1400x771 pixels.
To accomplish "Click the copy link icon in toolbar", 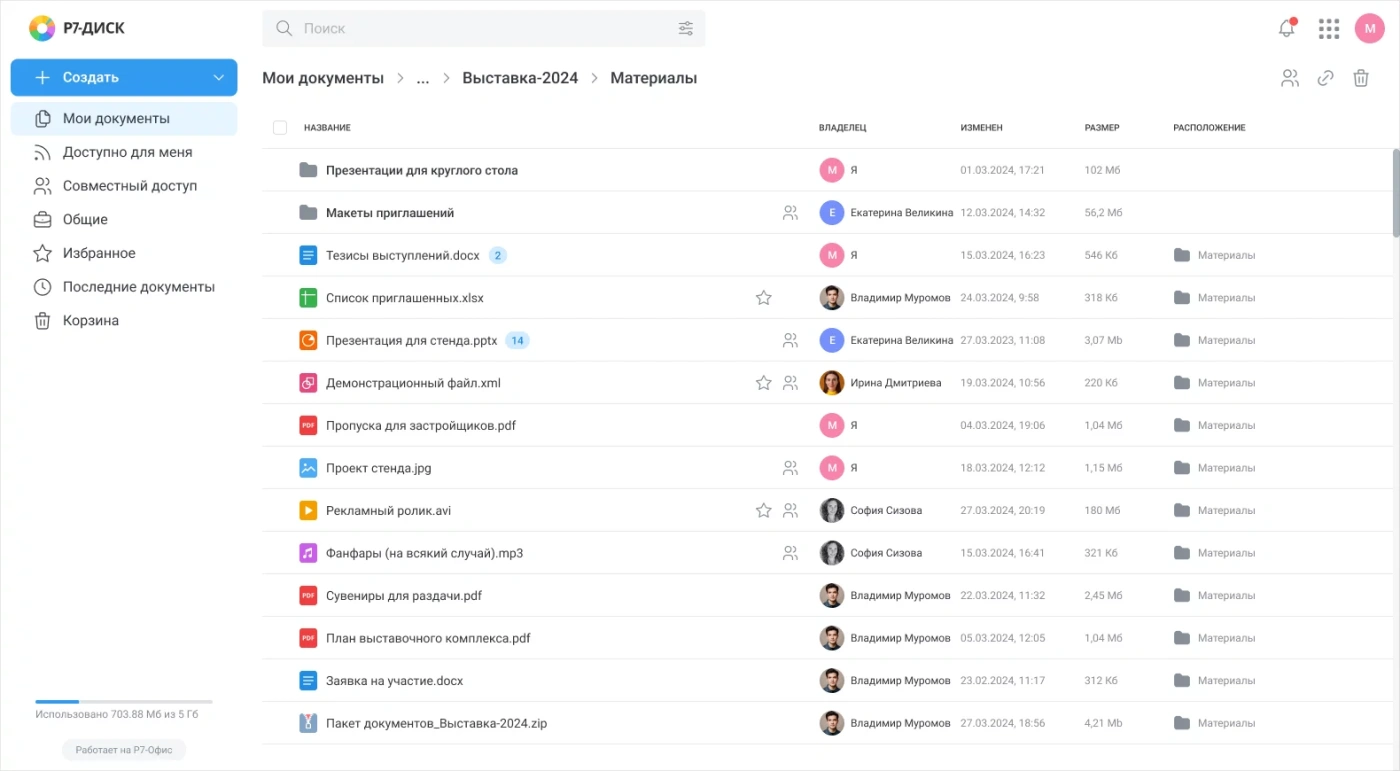I will pyautogui.click(x=1325, y=78).
